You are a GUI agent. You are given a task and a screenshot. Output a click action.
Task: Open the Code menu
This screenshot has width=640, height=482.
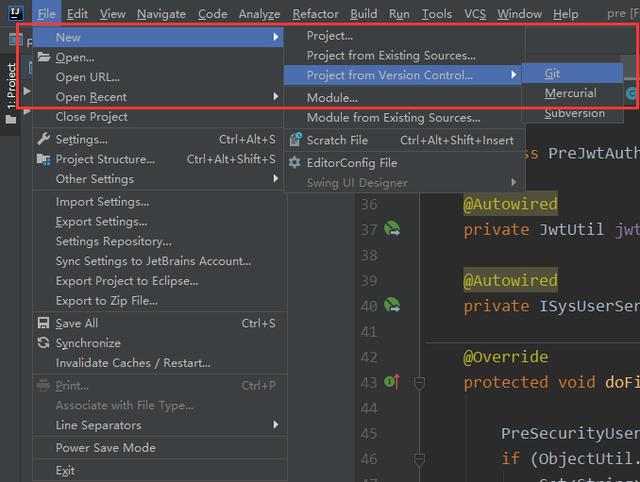coord(212,14)
